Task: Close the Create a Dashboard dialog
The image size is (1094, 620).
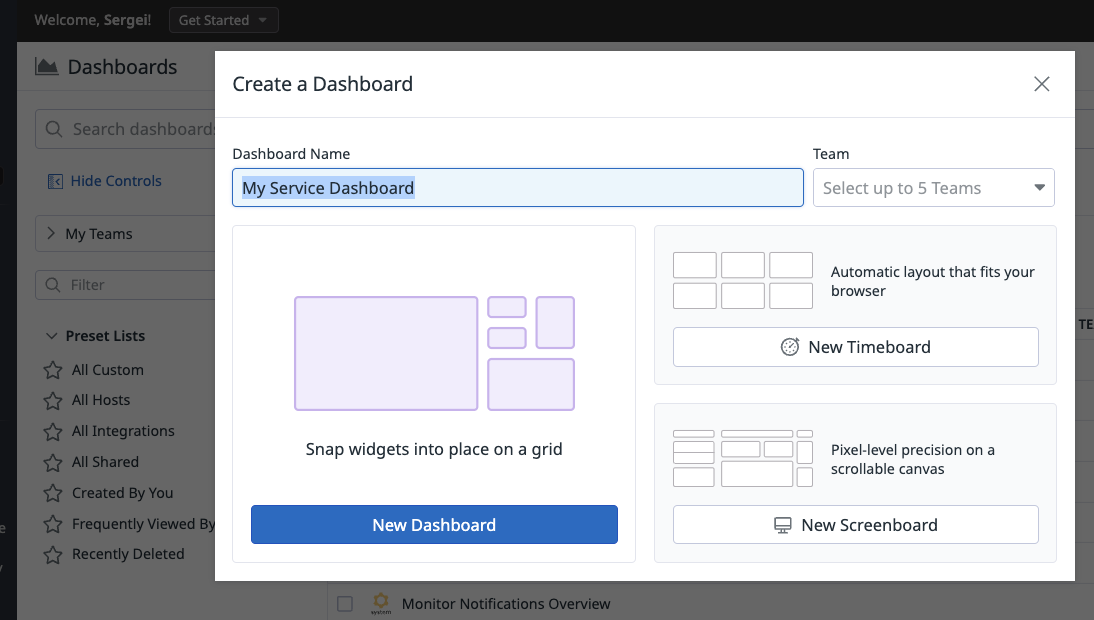Action: (x=1041, y=84)
